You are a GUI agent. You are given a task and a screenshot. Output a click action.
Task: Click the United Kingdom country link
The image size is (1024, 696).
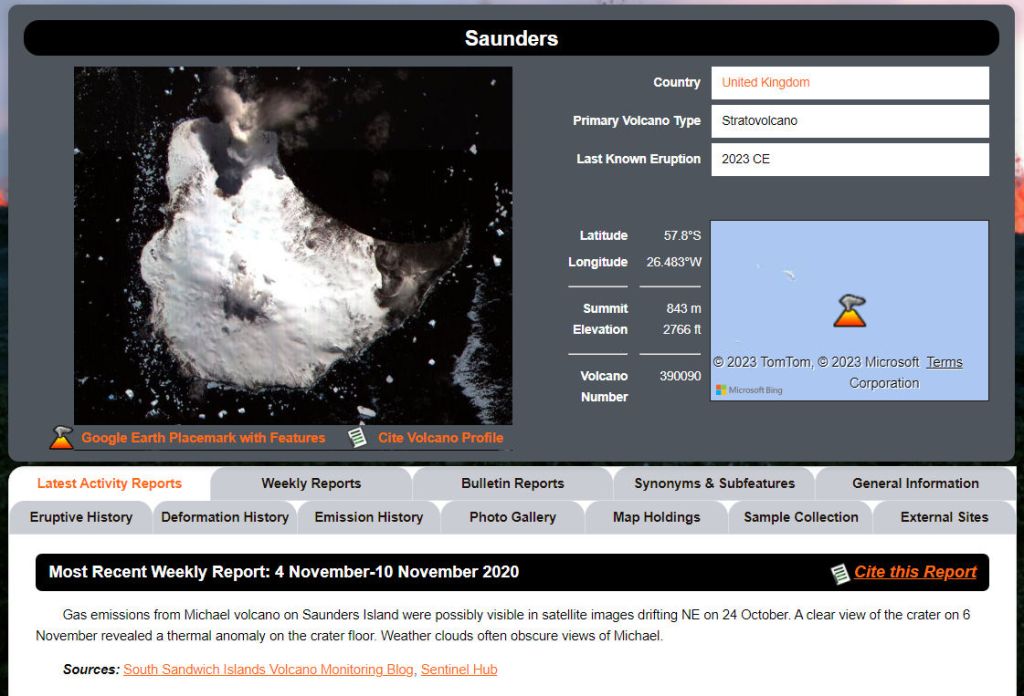click(766, 83)
